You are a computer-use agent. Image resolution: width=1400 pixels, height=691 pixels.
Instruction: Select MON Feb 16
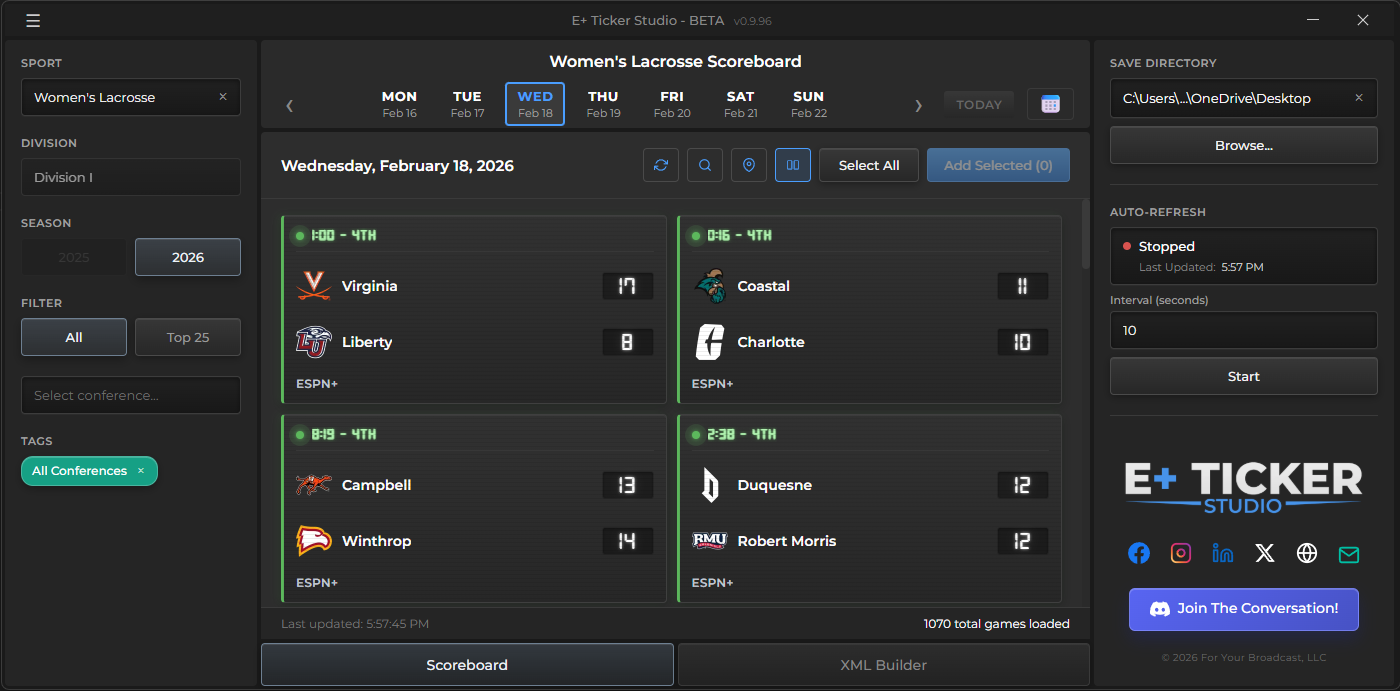[x=399, y=104]
